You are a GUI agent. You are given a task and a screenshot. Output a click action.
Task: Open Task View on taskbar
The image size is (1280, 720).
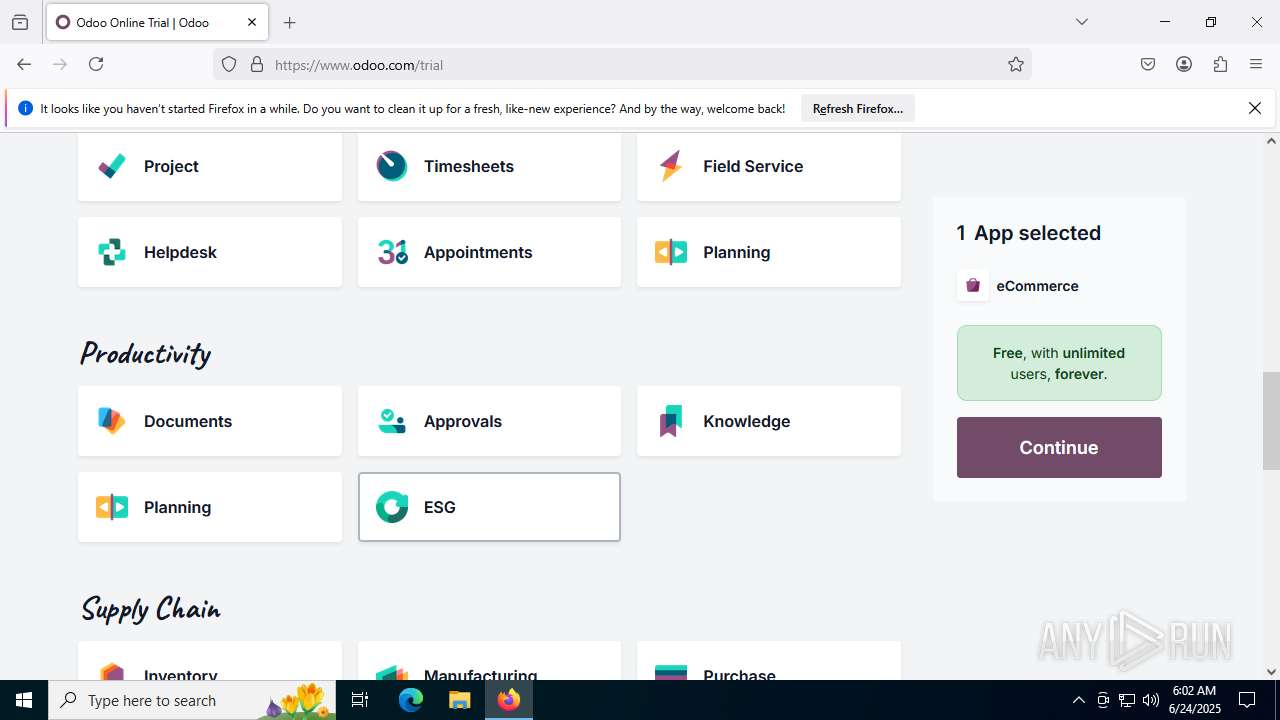click(361, 700)
